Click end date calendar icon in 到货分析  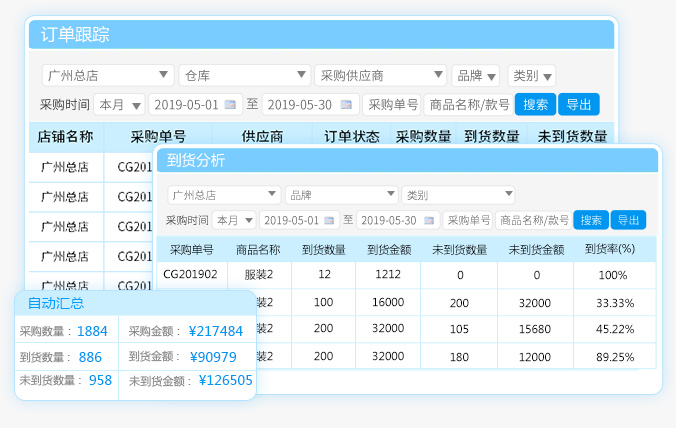tap(429, 220)
